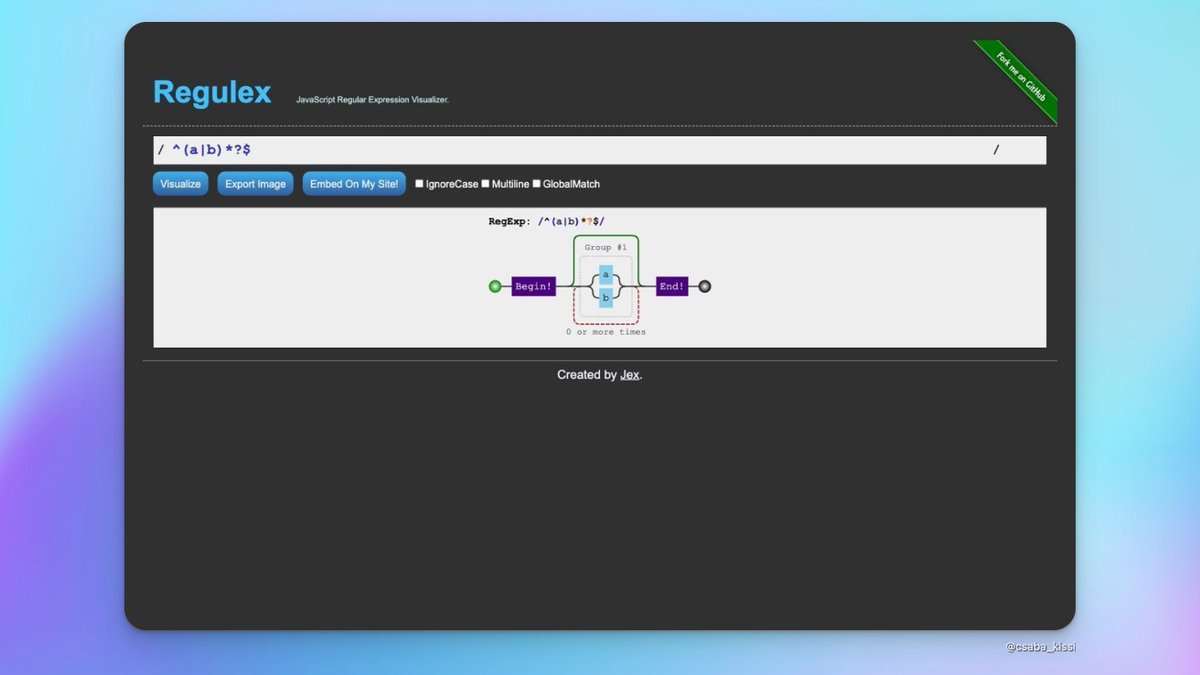The image size is (1200, 675).
Task: Click the Export Image button
Action: pos(255,184)
